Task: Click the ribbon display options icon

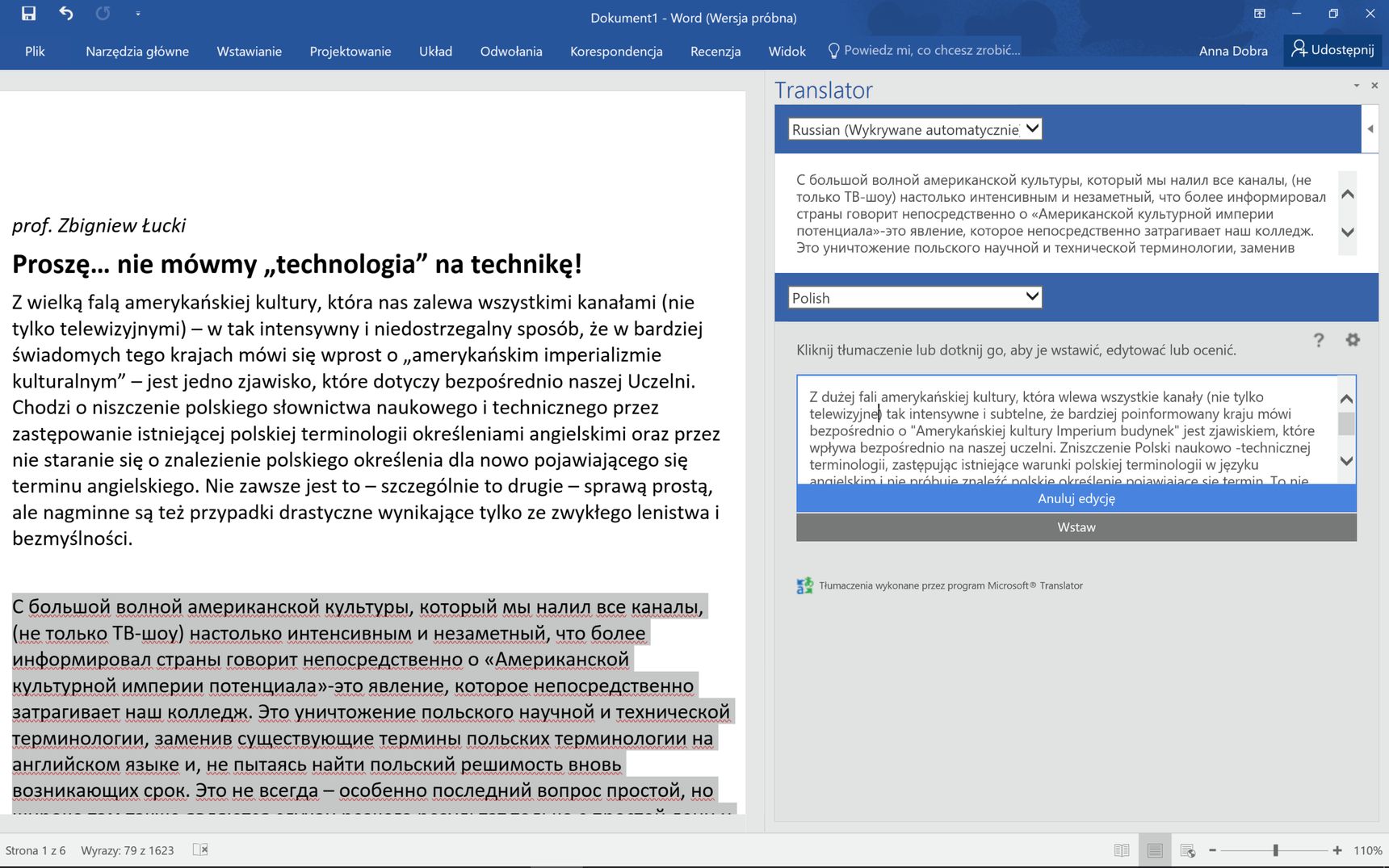Action: click(x=1259, y=14)
